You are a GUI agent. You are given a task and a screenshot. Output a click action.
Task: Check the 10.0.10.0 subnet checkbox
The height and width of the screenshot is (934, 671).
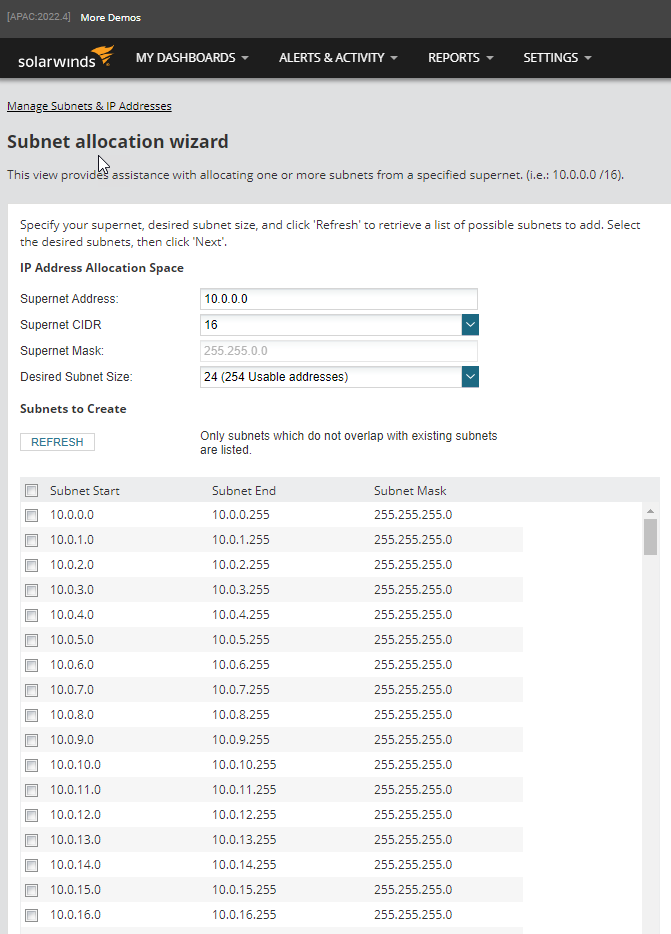coord(32,765)
